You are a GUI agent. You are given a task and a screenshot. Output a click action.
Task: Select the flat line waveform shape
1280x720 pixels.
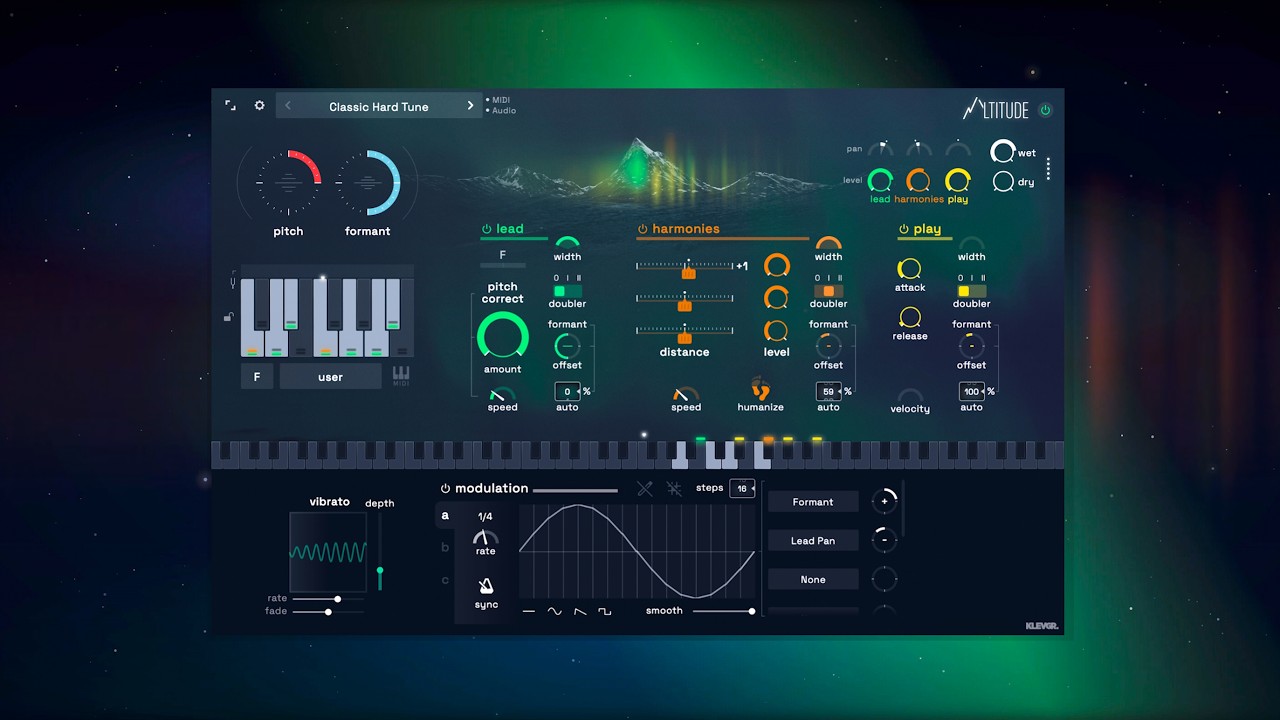click(529, 611)
